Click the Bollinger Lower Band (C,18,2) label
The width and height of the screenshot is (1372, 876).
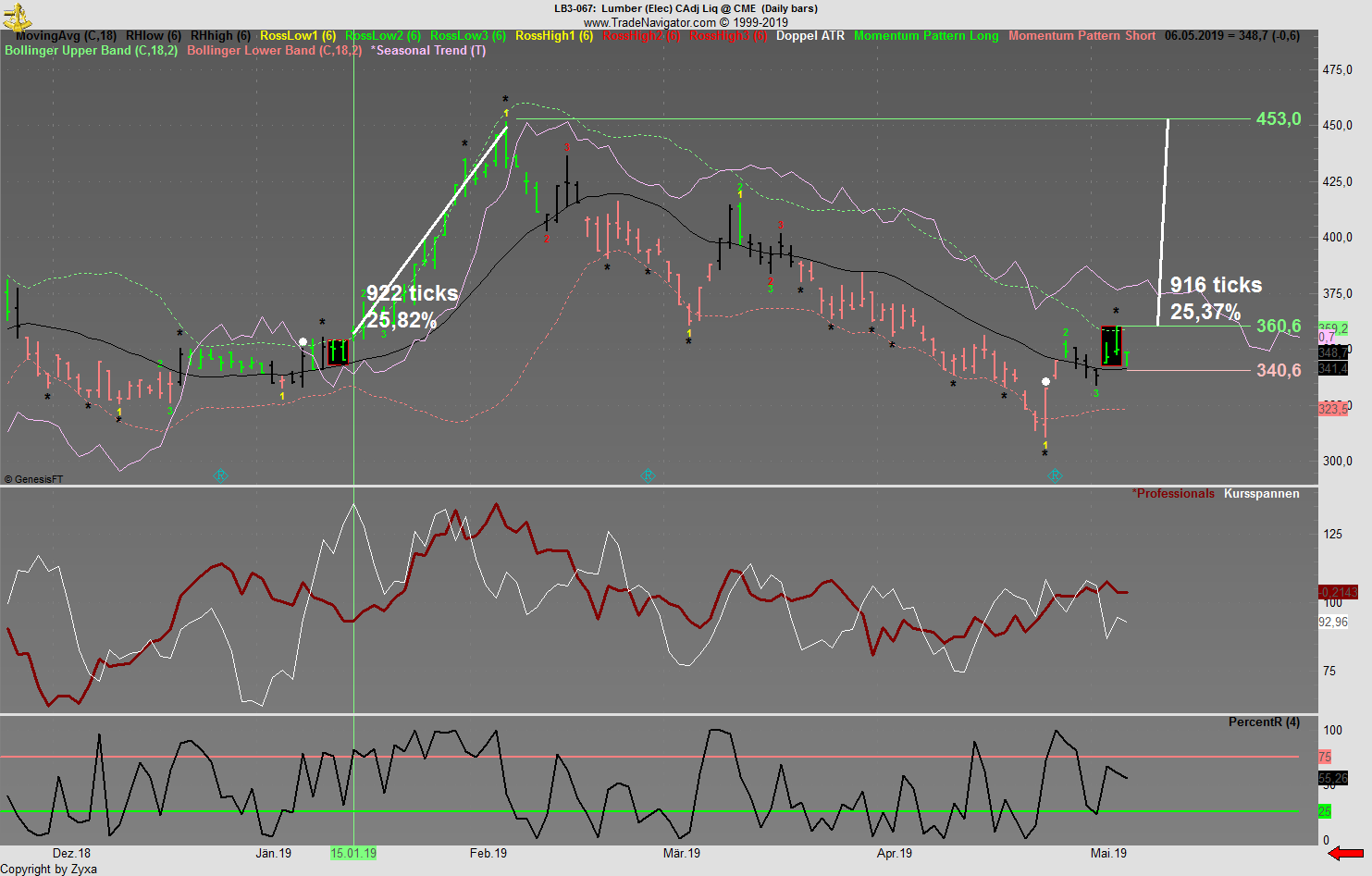pos(275,51)
